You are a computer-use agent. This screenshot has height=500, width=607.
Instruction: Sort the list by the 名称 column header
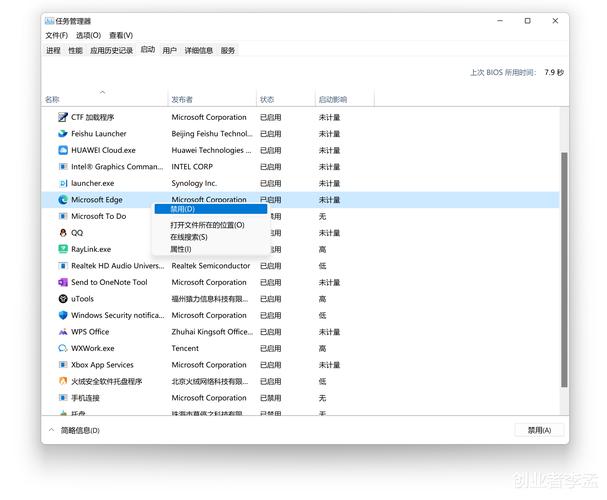tap(52, 99)
